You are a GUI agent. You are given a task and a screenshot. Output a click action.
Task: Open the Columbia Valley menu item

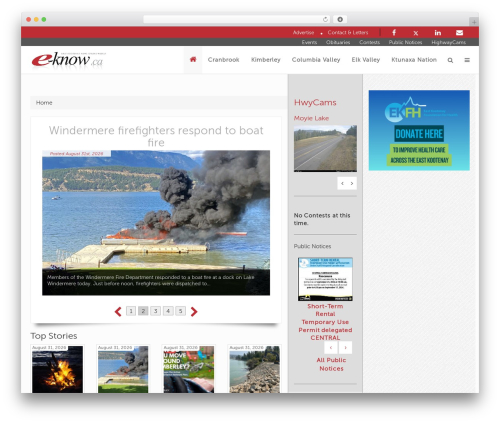click(316, 60)
